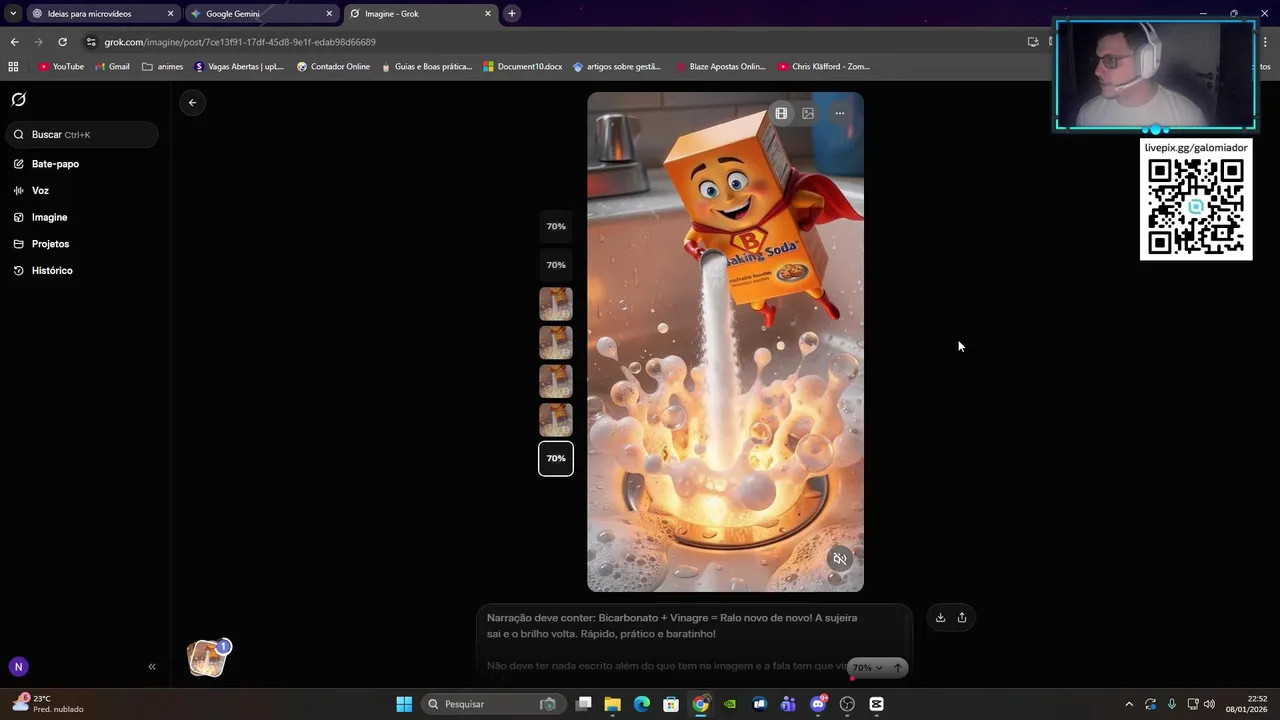Select the highlighted 70% variation at bottom
The width and height of the screenshot is (1280, 720).
point(556,458)
